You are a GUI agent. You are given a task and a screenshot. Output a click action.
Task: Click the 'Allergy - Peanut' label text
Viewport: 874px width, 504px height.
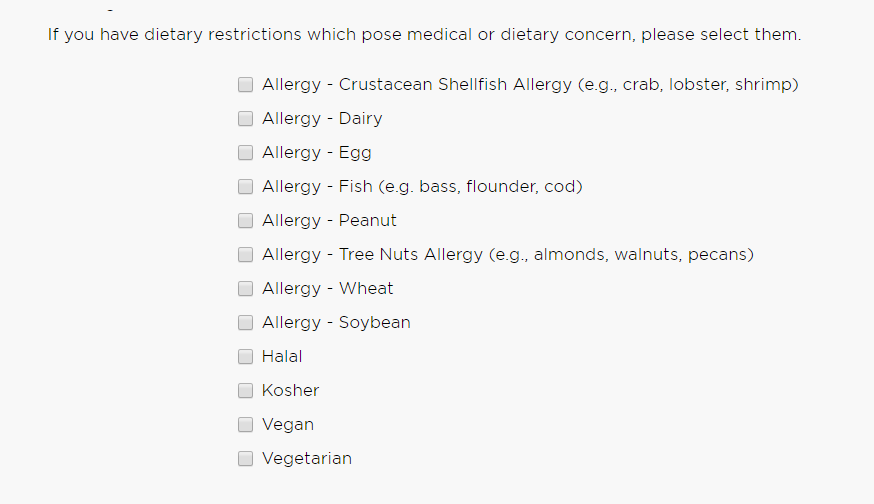coord(329,221)
